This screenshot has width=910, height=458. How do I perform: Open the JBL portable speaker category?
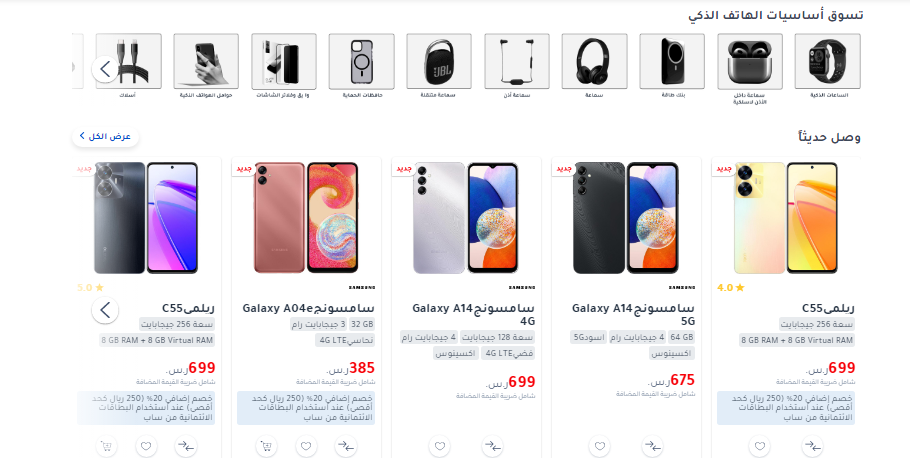pos(439,66)
